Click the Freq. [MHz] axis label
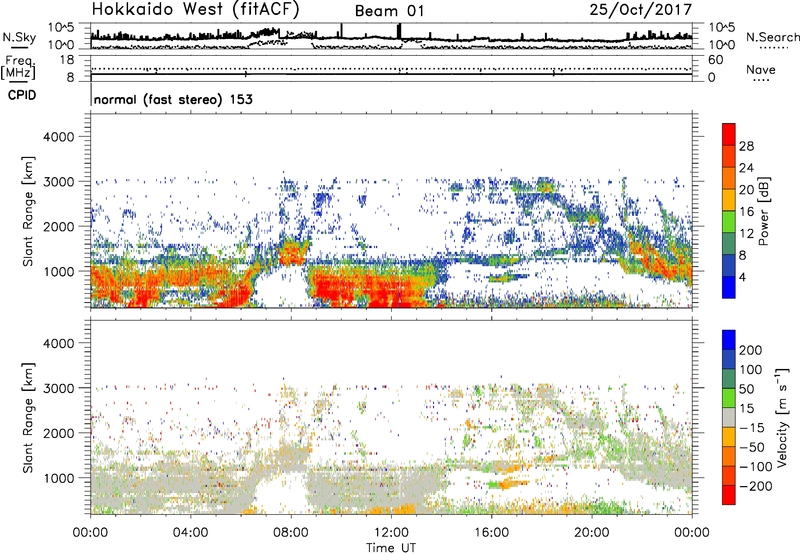This screenshot has height=554, width=800. click(x=18, y=67)
